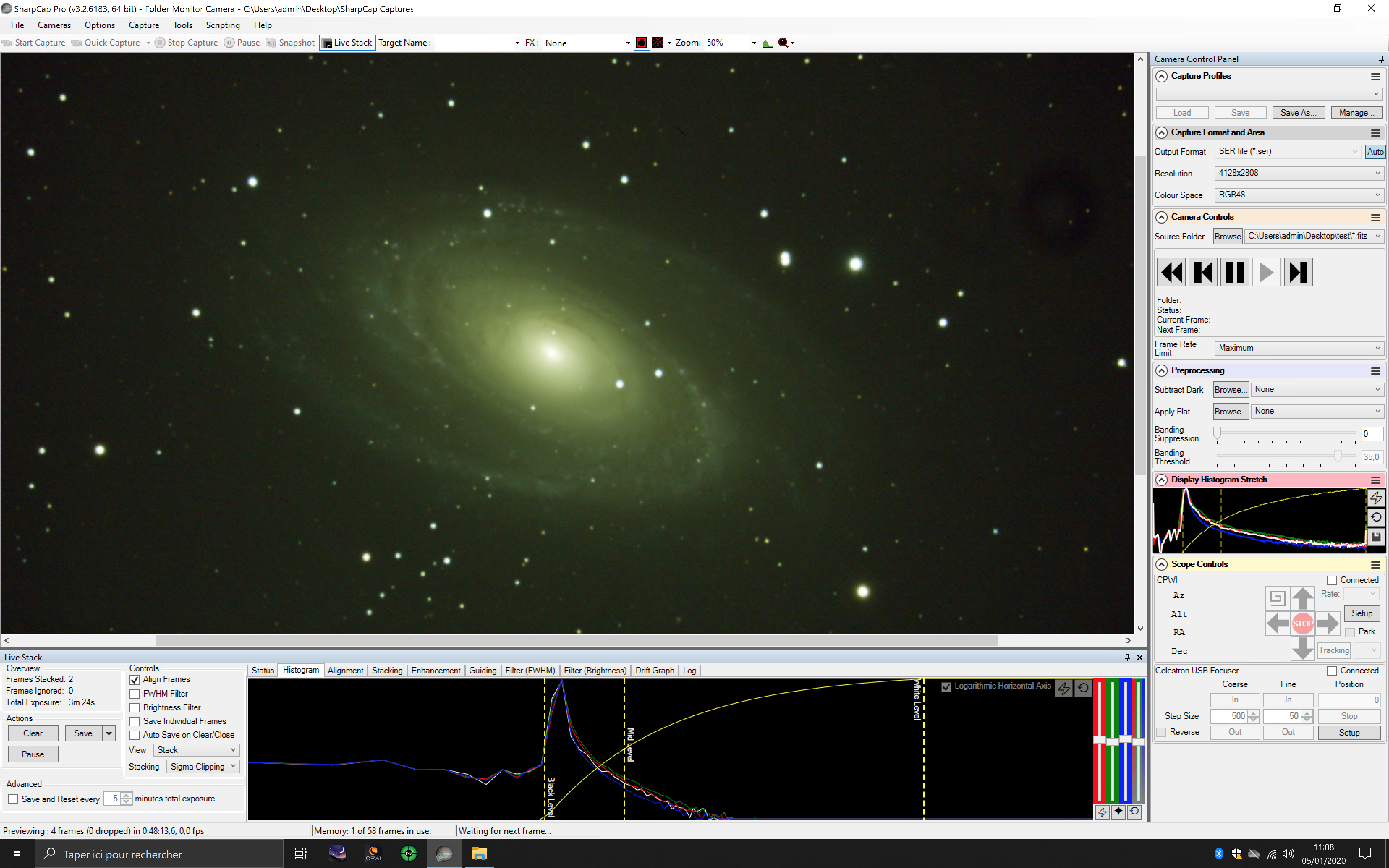Image resolution: width=1389 pixels, height=868 pixels.
Task: Save the Display Histogram Stretch settings
Action: [x=1376, y=537]
